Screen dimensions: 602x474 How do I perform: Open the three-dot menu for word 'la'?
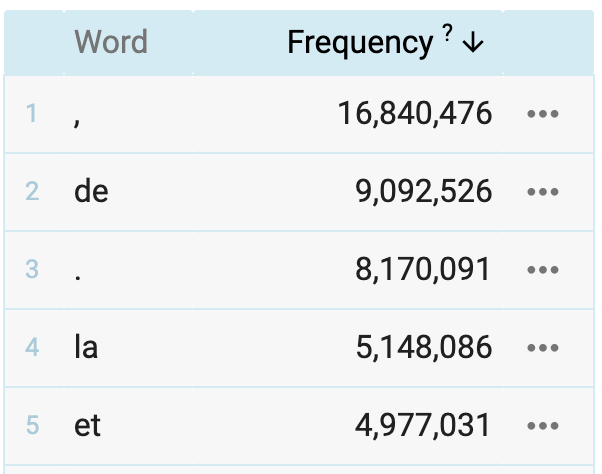tap(542, 348)
